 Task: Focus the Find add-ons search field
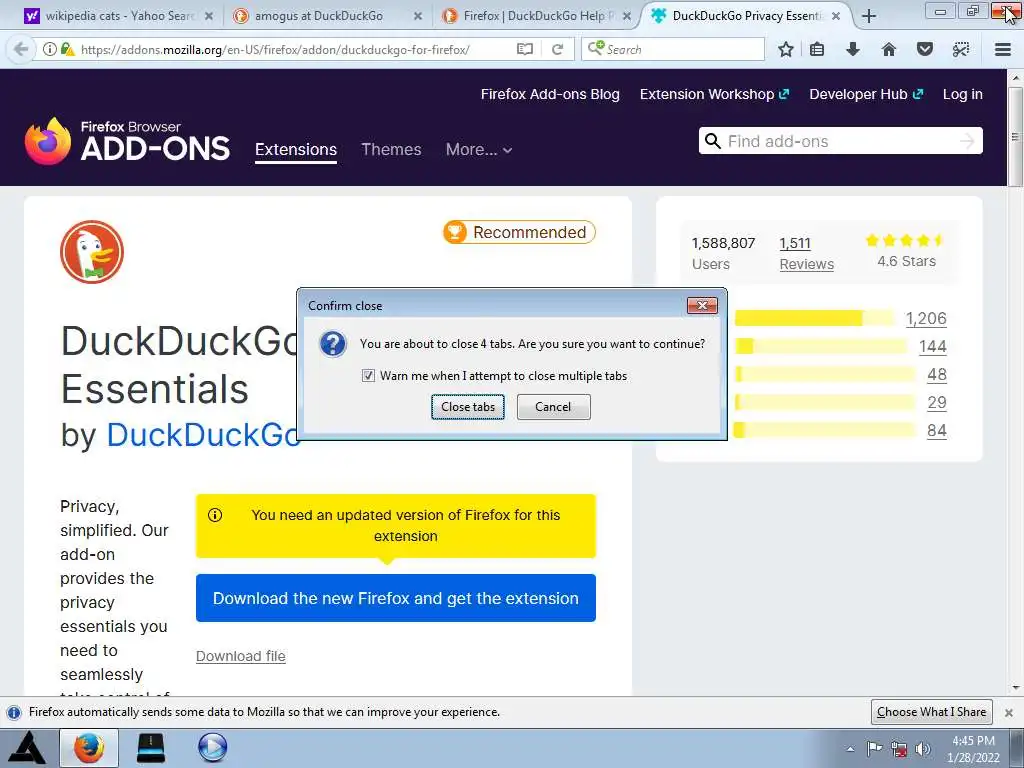[840, 141]
